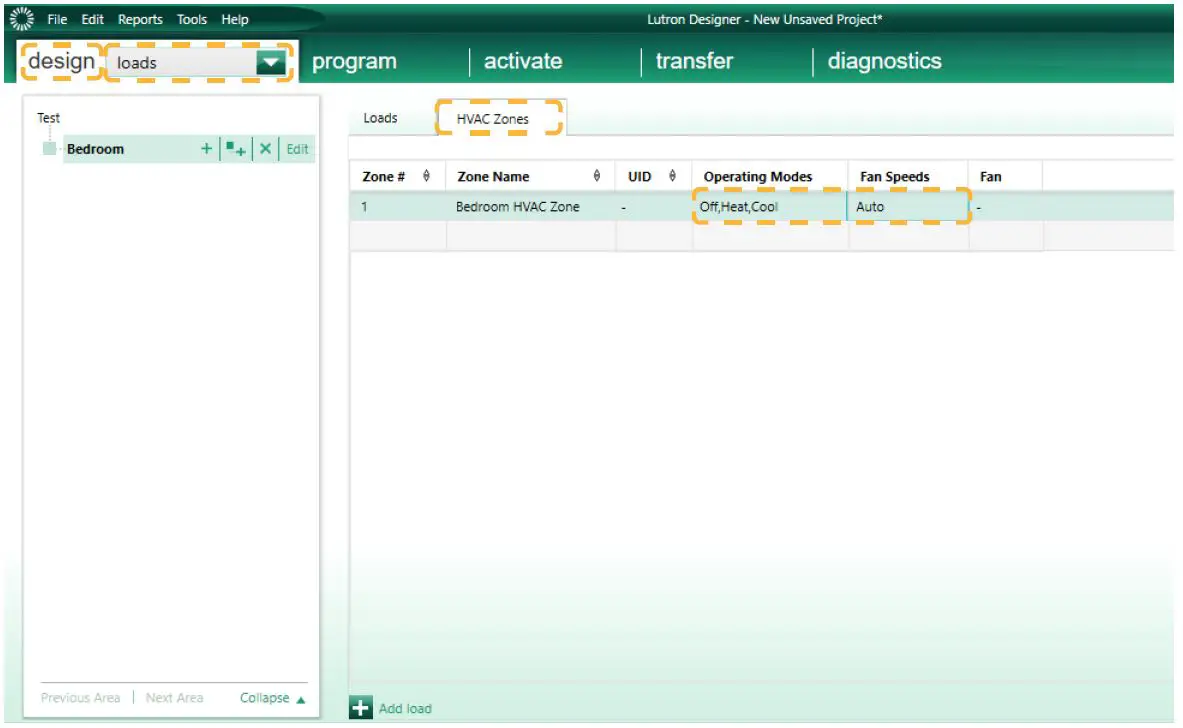Add a sub-area with the Bedroom plus icon
1183x728 pixels.
pyautogui.click(x=206, y=149)
